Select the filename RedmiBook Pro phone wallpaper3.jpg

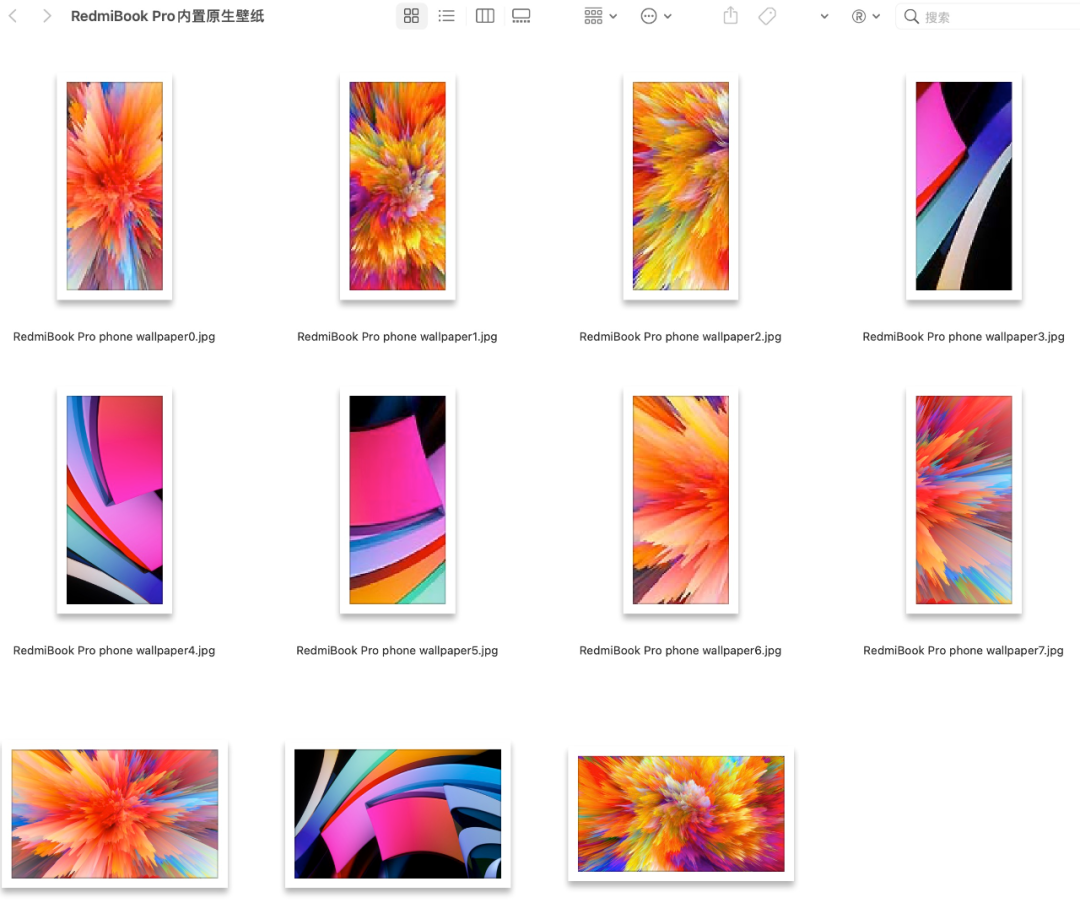(963, 336)
